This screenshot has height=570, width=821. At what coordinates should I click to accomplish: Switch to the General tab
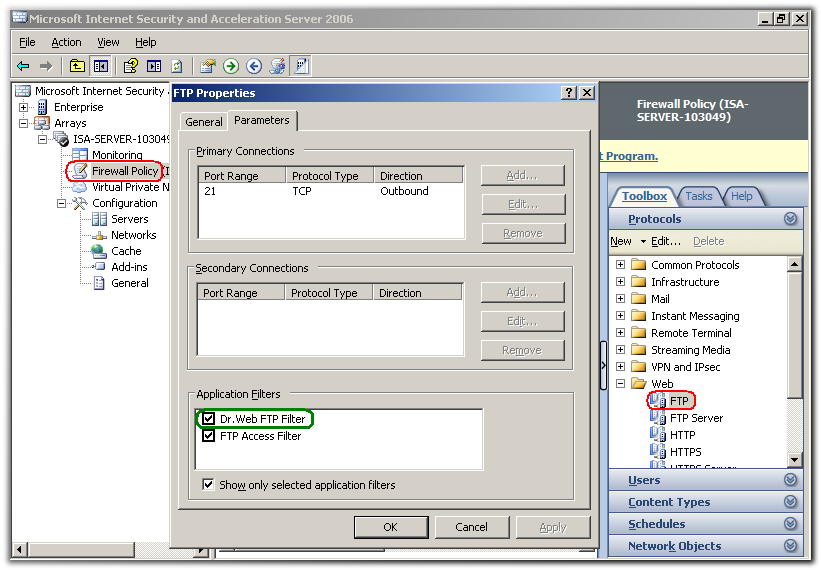[x=204, y=122]
